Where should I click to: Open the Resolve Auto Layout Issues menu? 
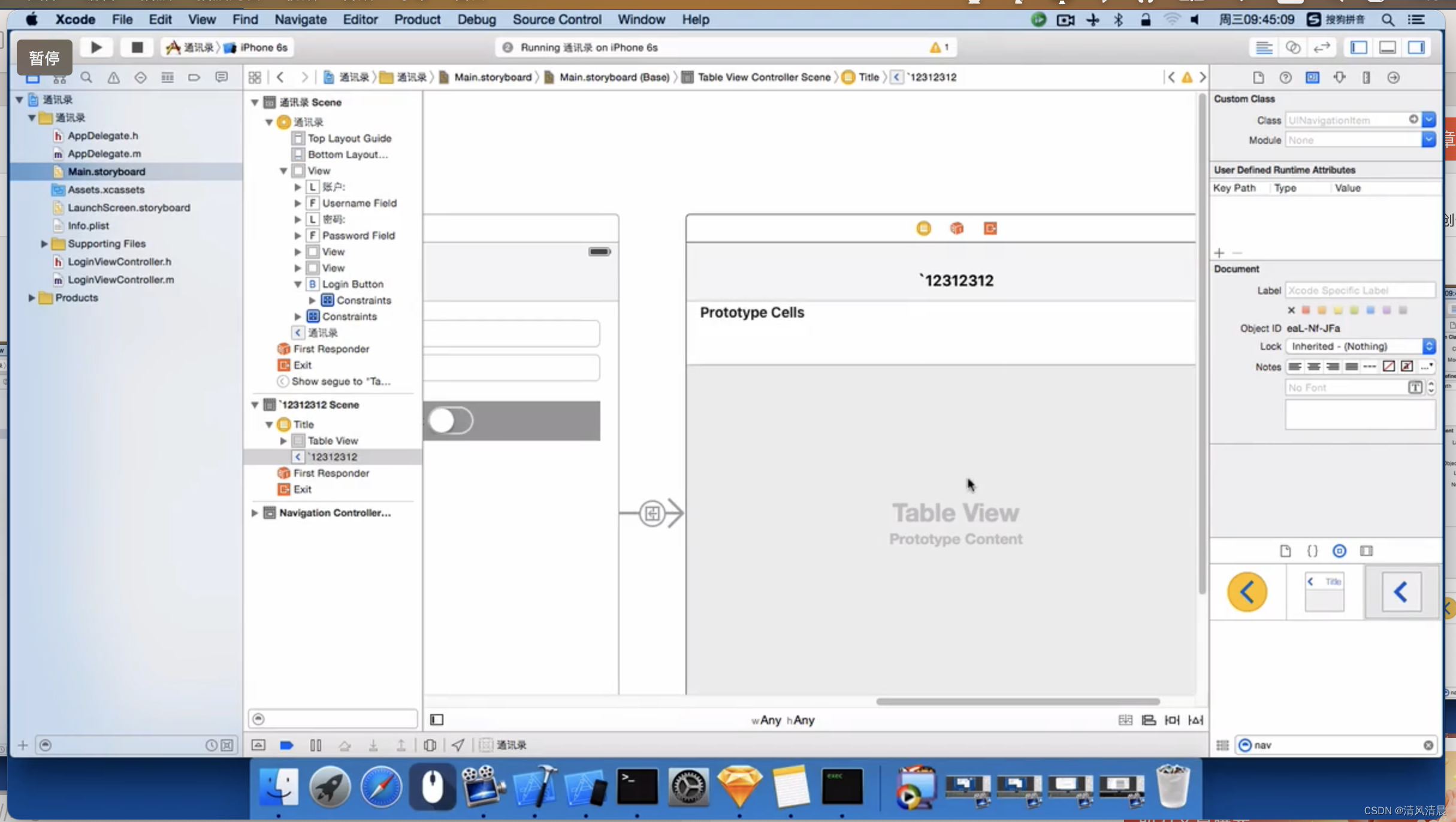(x=1195, y=720)
